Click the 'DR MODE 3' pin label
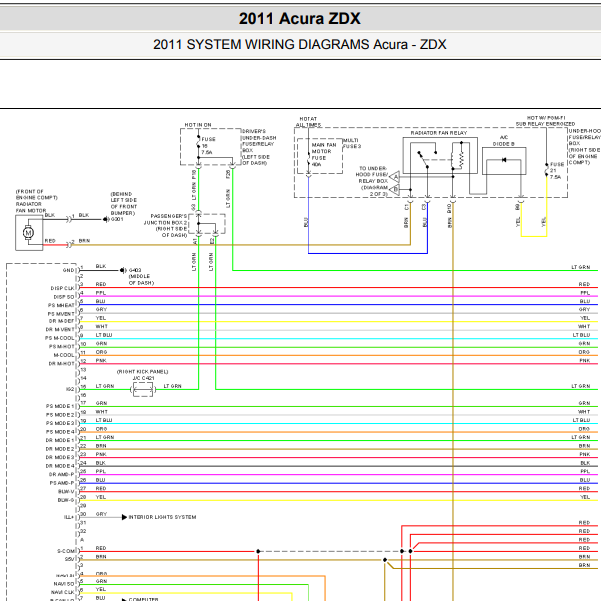The width and height of the screenshot is (601, 601). (60, 458)
